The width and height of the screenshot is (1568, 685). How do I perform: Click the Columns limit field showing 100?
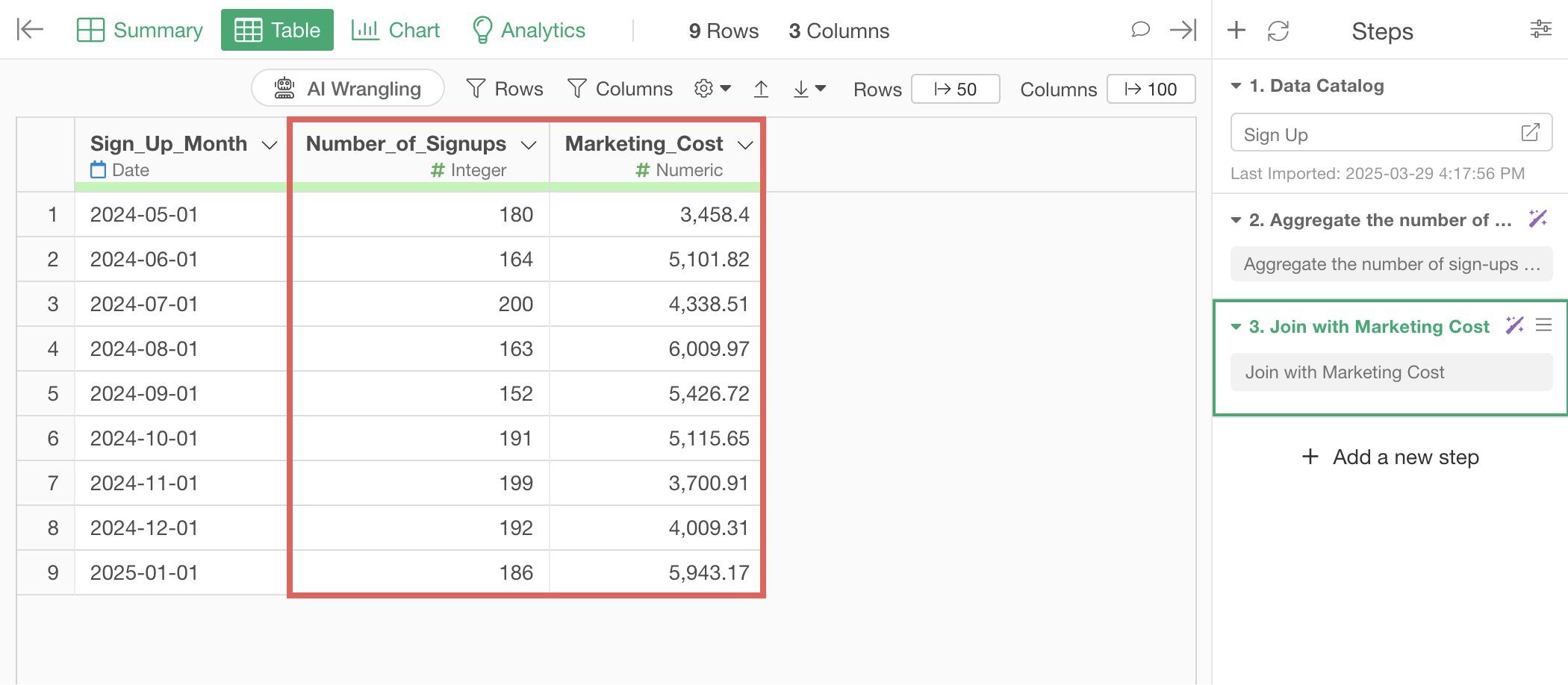[x=1151, y=89]
